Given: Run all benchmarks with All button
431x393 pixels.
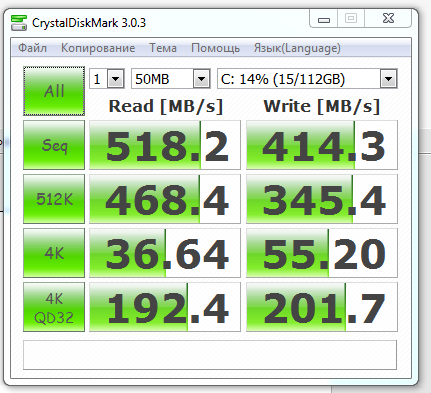Looking at the screenshot, I should coord(54,91).
